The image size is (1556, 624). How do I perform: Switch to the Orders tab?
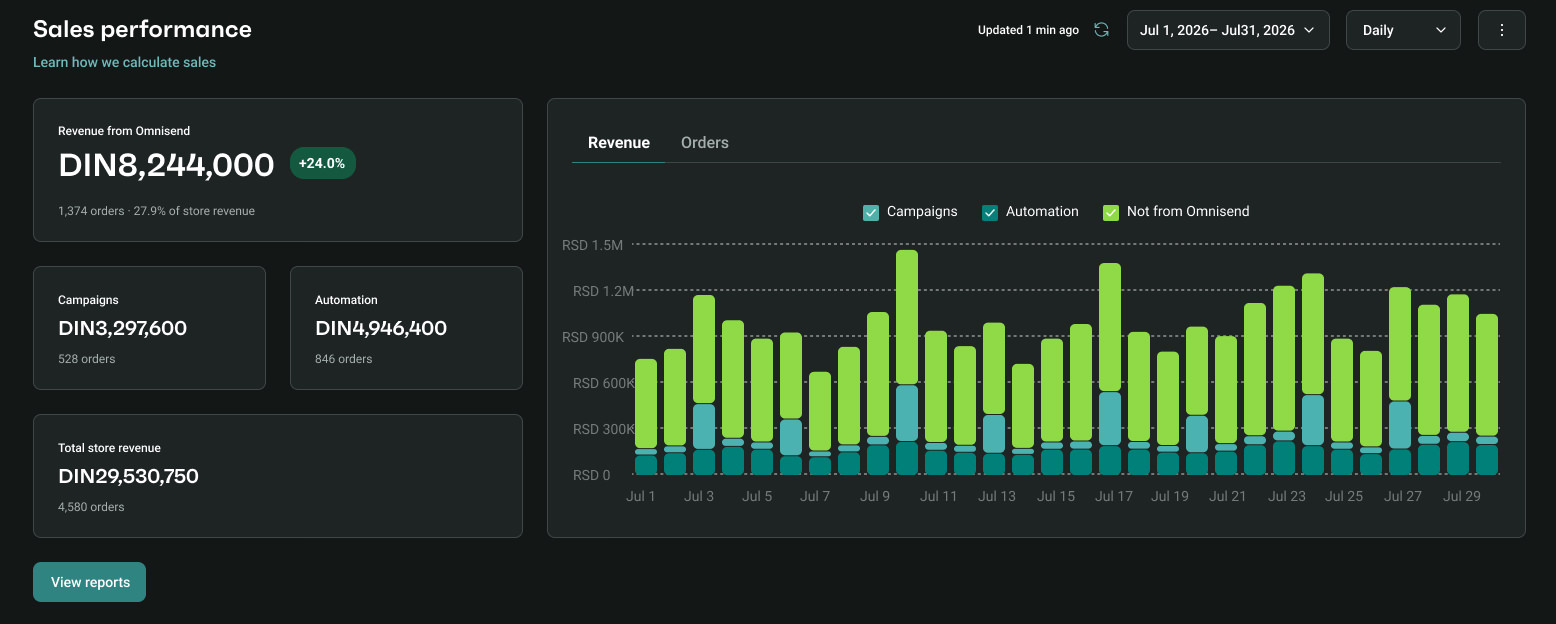pos(705,143)
